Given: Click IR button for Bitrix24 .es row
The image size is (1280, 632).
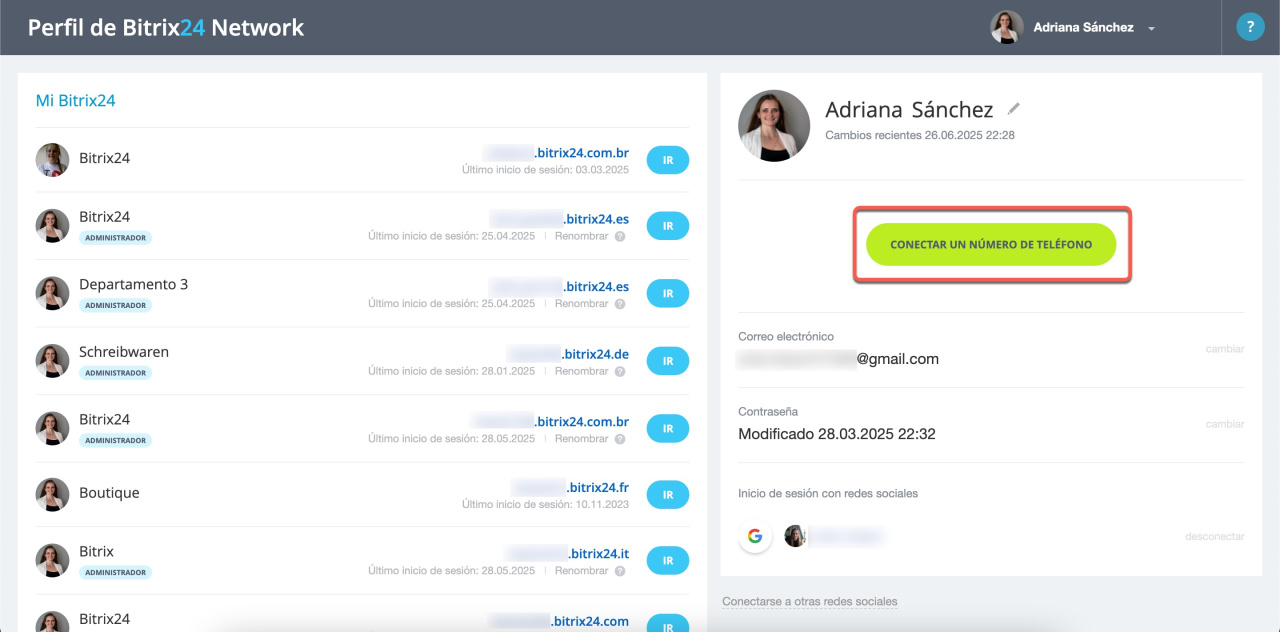Looking at the screenshot, I should [x=668, y=226].
